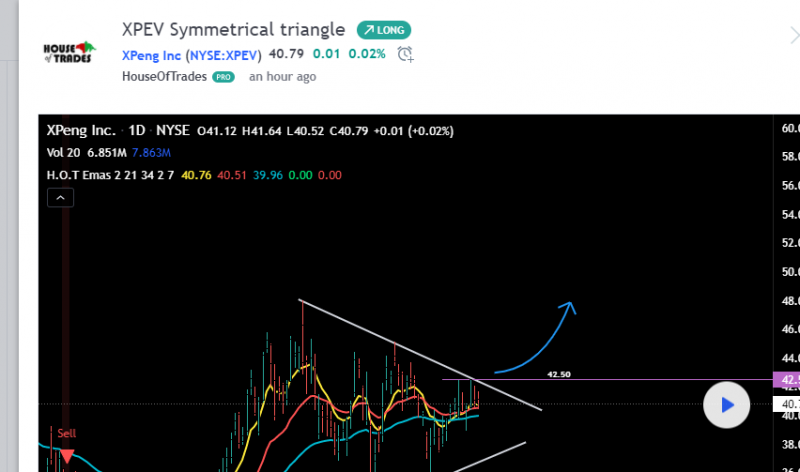The height and width of the screenshot is (472, 800).
Task: Click the 1D interval label in the chart
Action: (x=137, y=131)
